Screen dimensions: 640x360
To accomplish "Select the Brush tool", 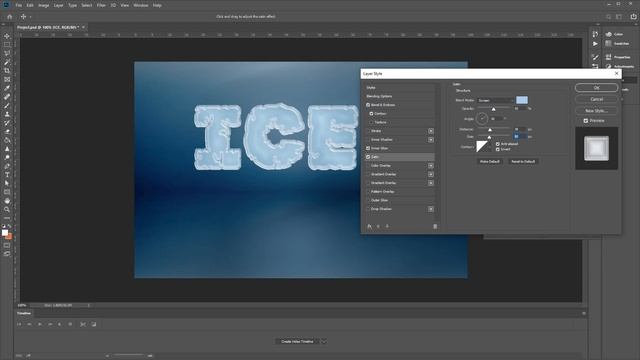I will tap(7, 106).
